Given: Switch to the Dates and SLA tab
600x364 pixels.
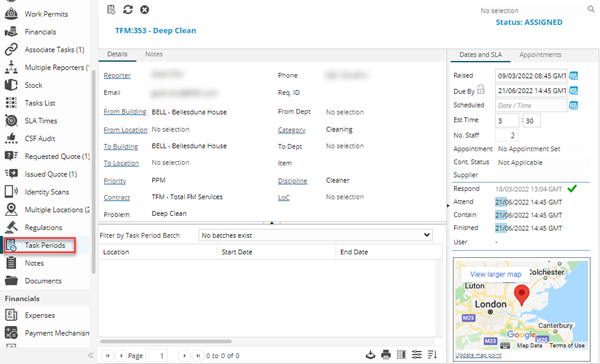Looking at the screenshot, I should point(480,54).
